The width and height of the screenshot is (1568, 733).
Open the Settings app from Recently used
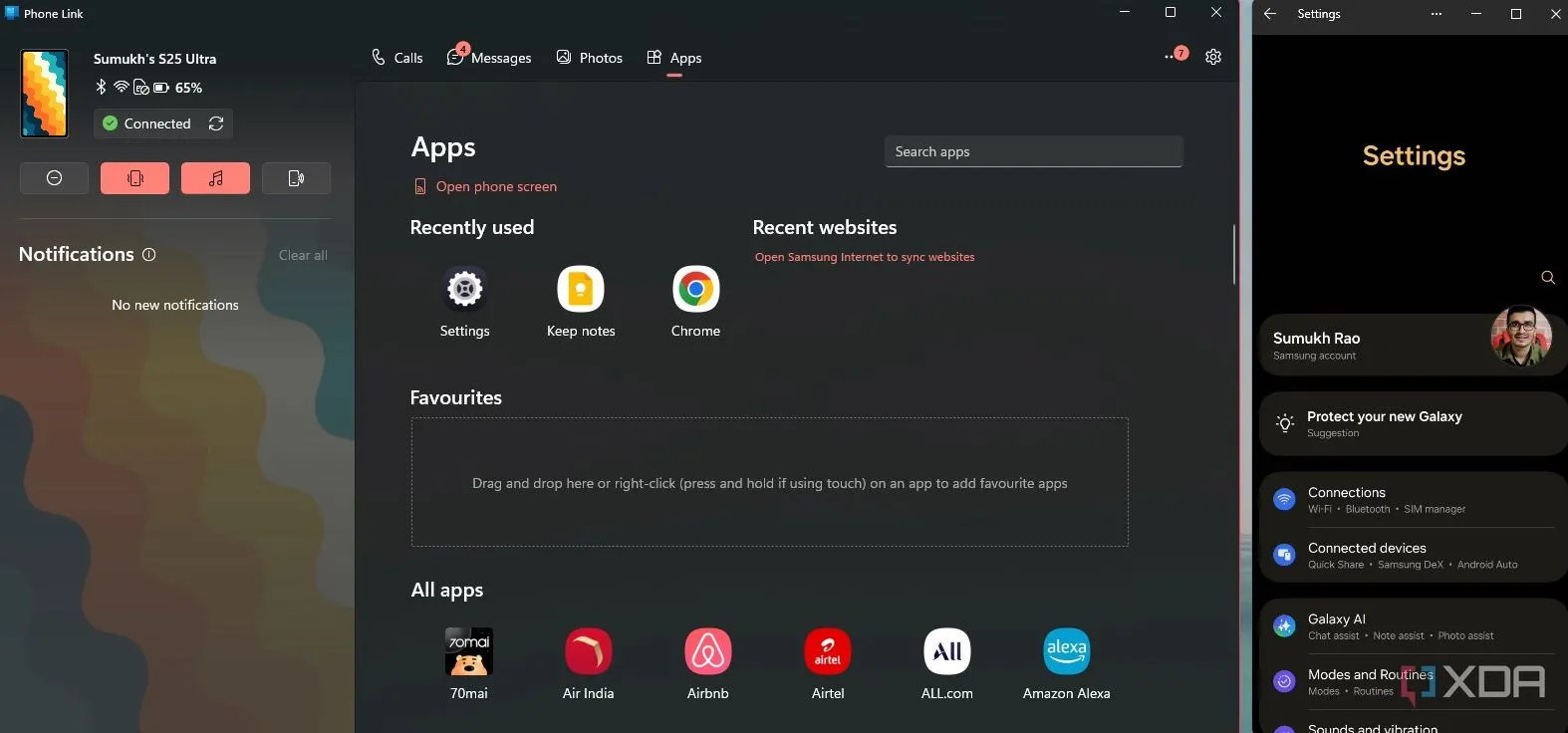pos(464,290)
